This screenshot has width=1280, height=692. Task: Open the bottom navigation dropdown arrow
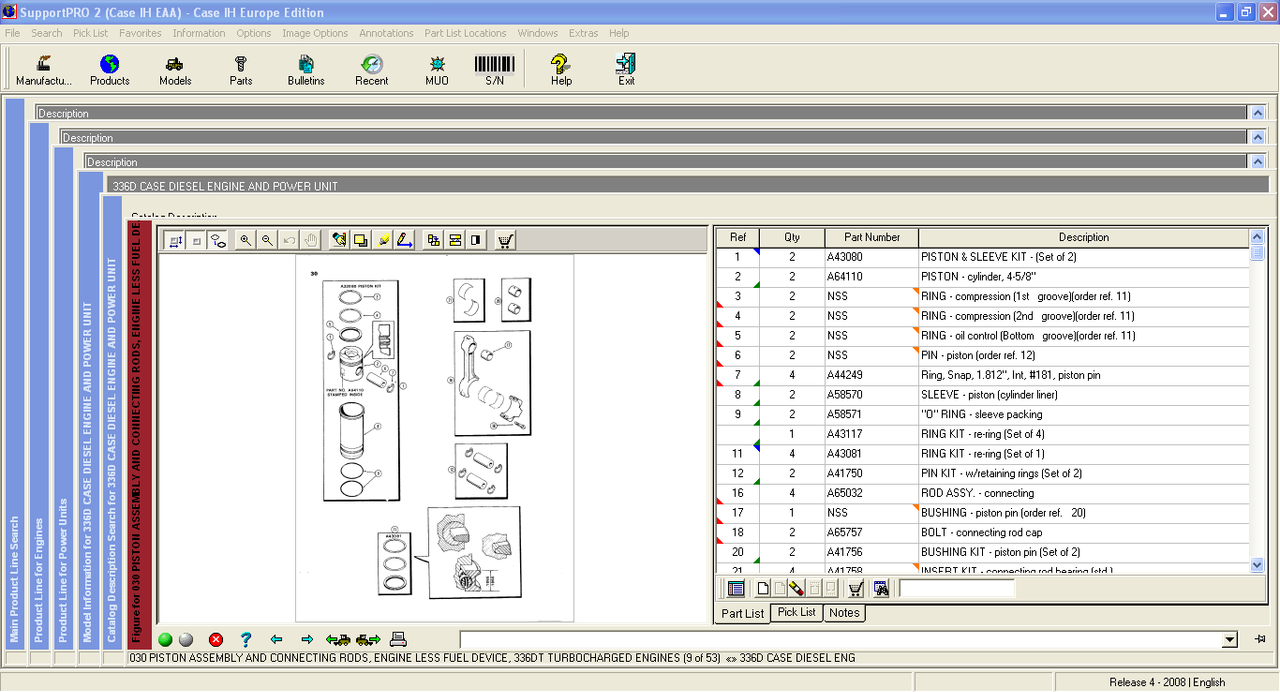pos(1230,640)
